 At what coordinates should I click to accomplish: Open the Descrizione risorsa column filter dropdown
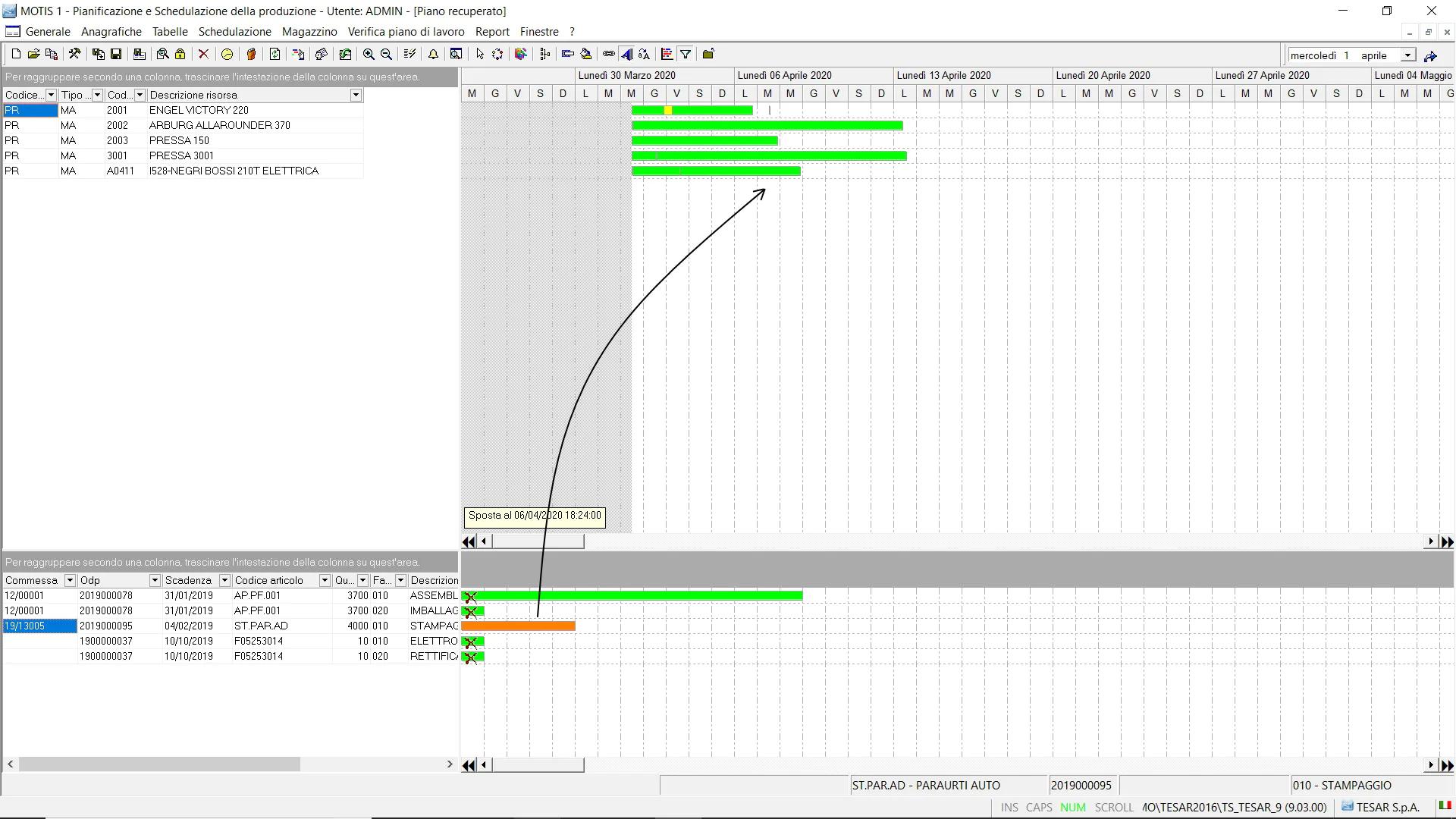[355, 95]
